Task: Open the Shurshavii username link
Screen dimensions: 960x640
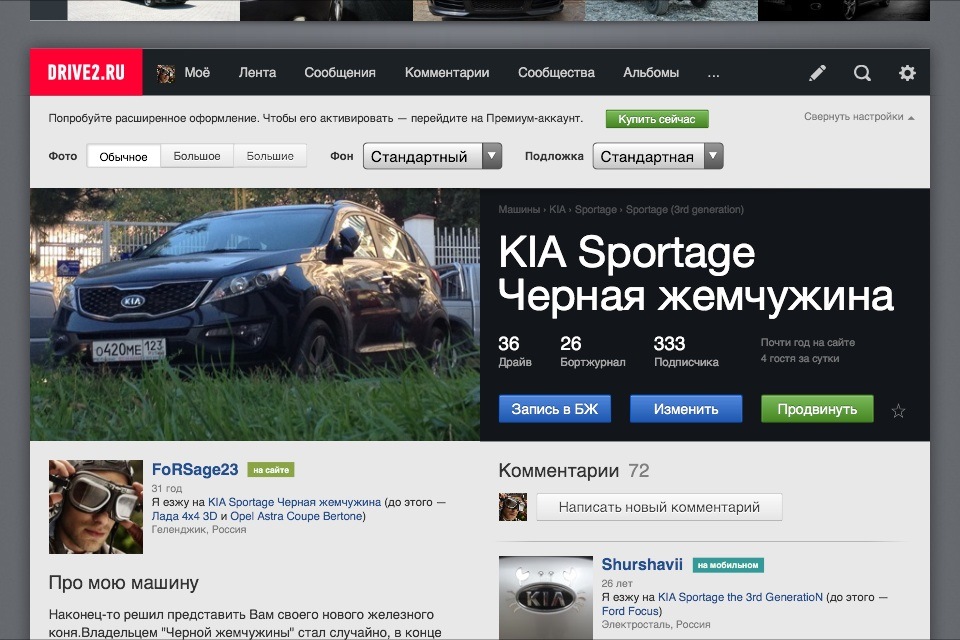Action: (x=642, y=565)
